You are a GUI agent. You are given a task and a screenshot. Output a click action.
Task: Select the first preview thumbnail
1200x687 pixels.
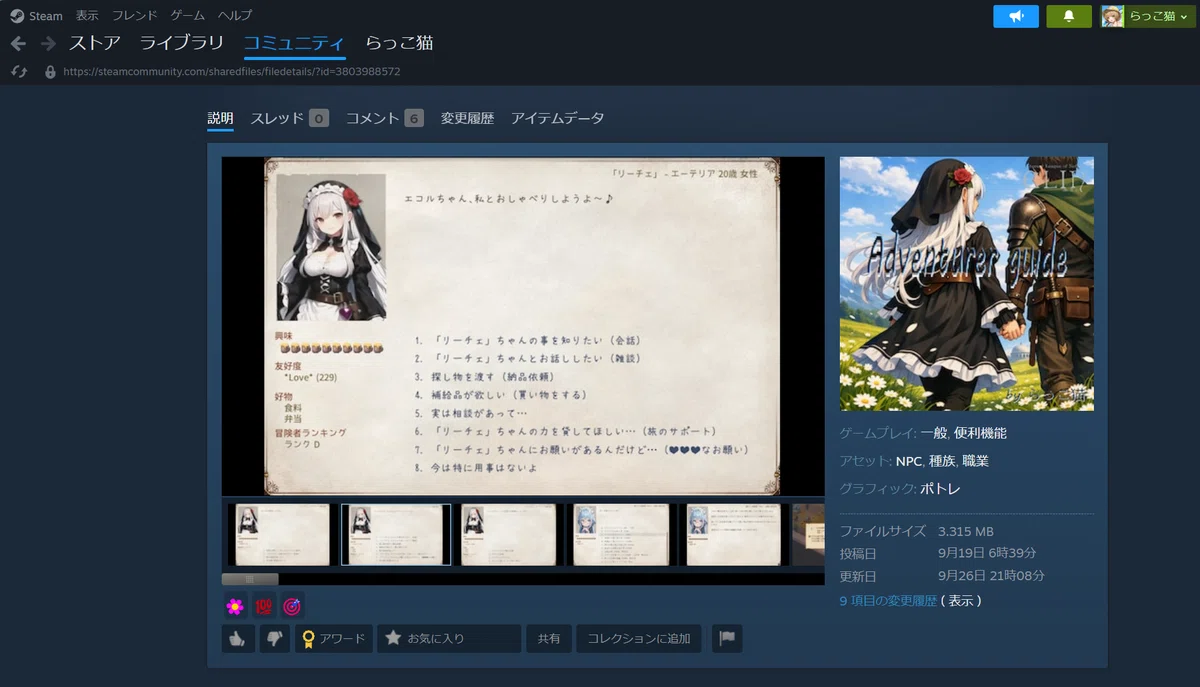point(282,535)
